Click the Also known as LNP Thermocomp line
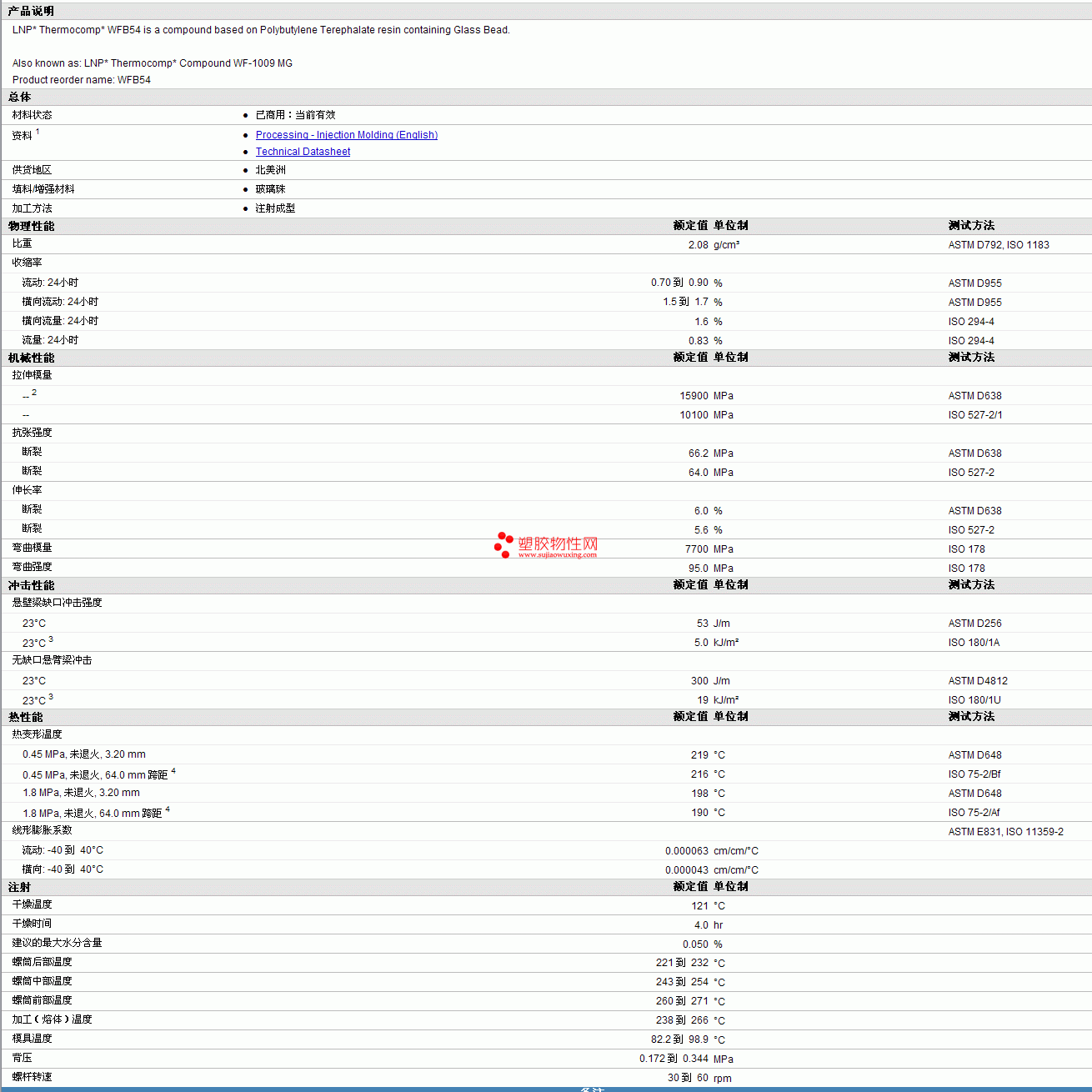The width and height of the screenshot is (1092, 1092). click(153, 63)
